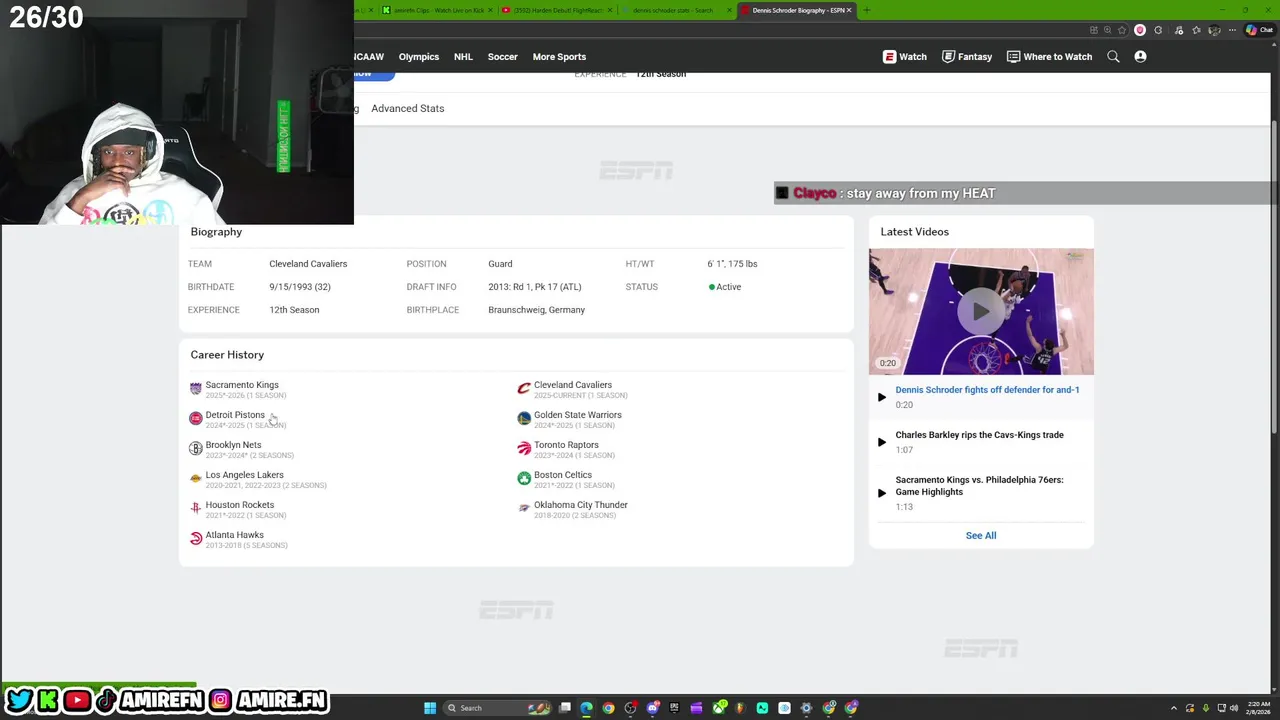Image resolution: width=1280 pixels, height=720 pixels.
Task: Switch to the Advanced Stats tab
Action: 407,108
